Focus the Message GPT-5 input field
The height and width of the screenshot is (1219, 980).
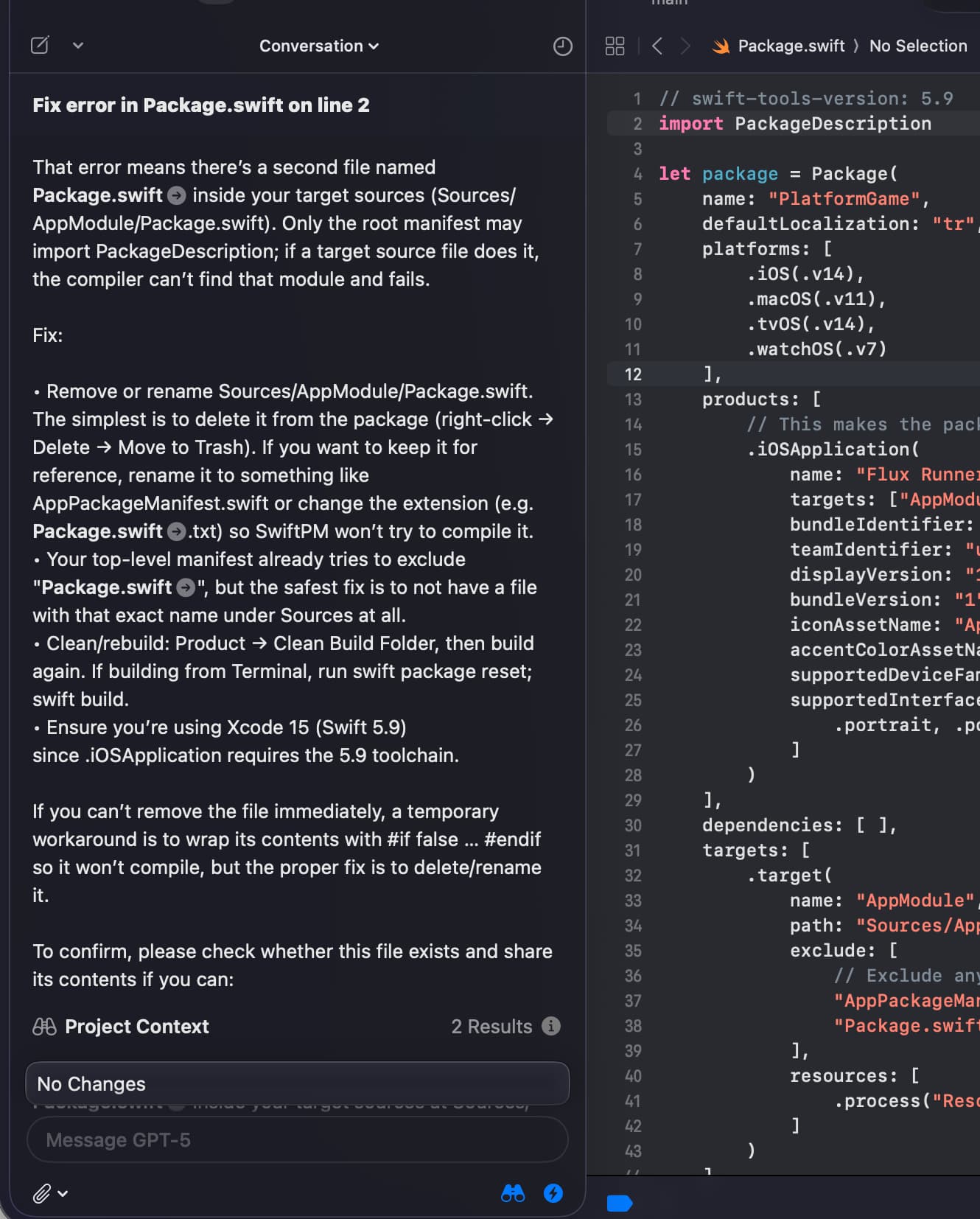tap(297, 1140)
